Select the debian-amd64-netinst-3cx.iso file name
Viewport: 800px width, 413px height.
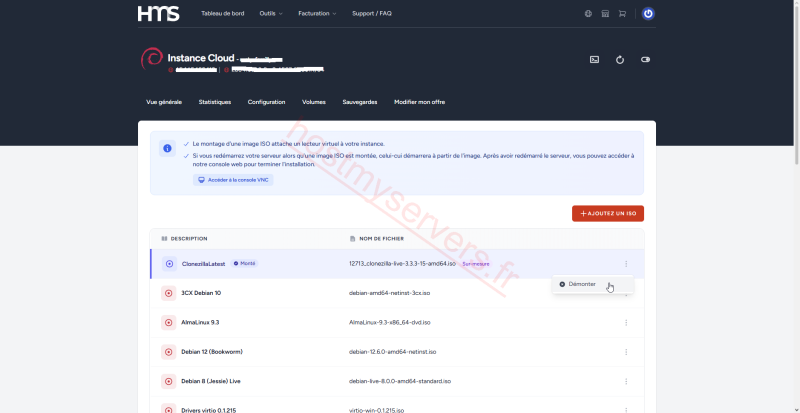pyautogui.click(x=389, y=294)
